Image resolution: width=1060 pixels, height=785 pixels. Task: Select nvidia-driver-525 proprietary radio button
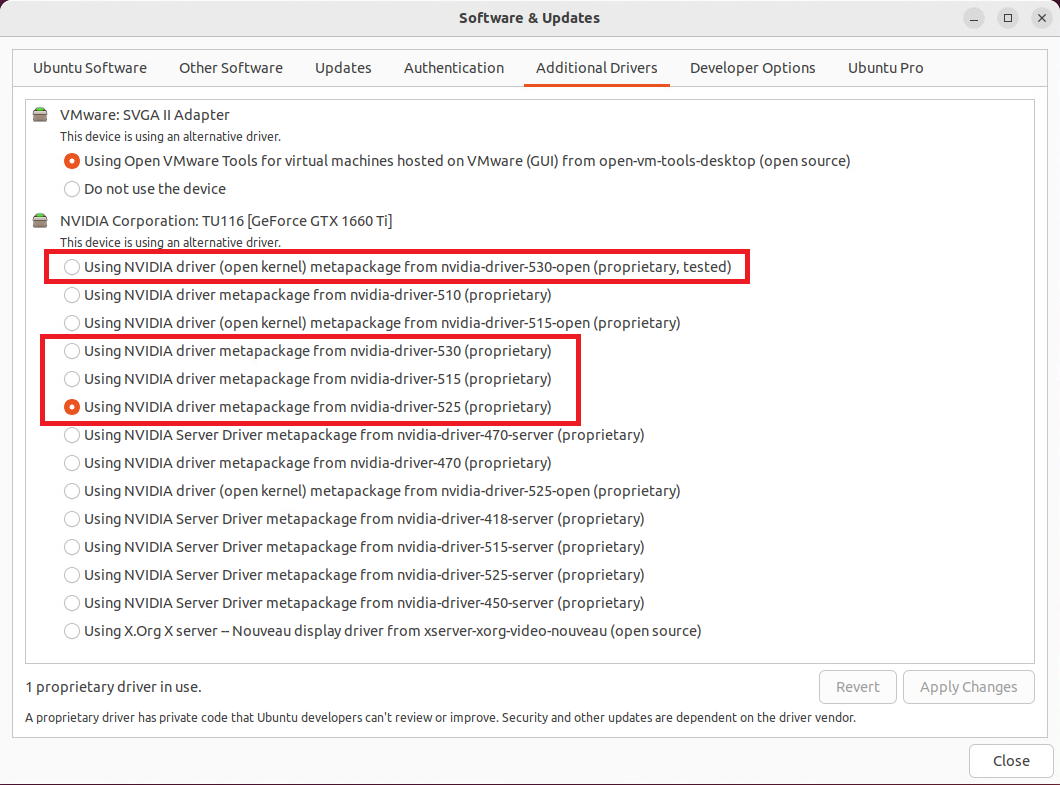[x=72, y=407]
